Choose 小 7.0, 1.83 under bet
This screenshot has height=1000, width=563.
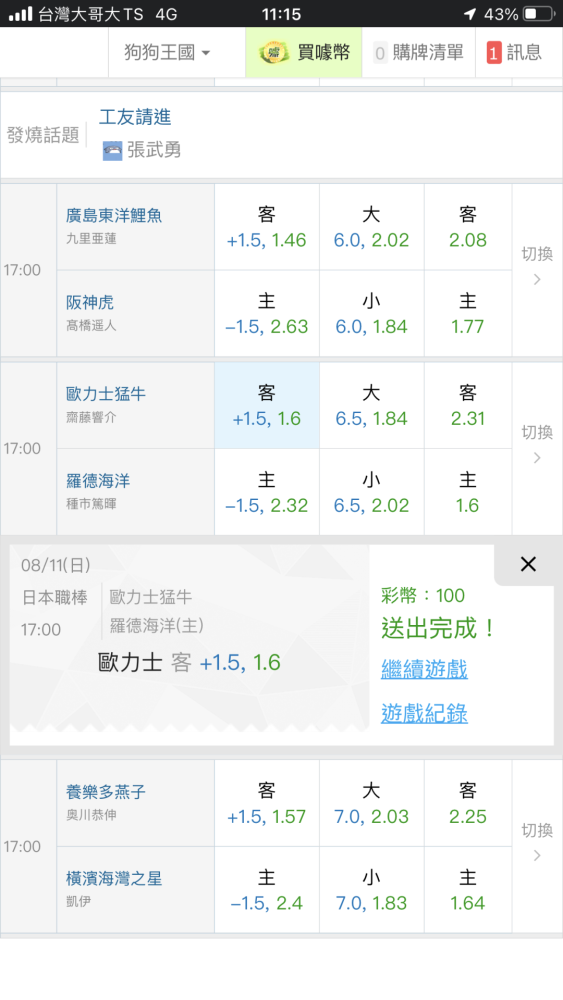(371, 890)
